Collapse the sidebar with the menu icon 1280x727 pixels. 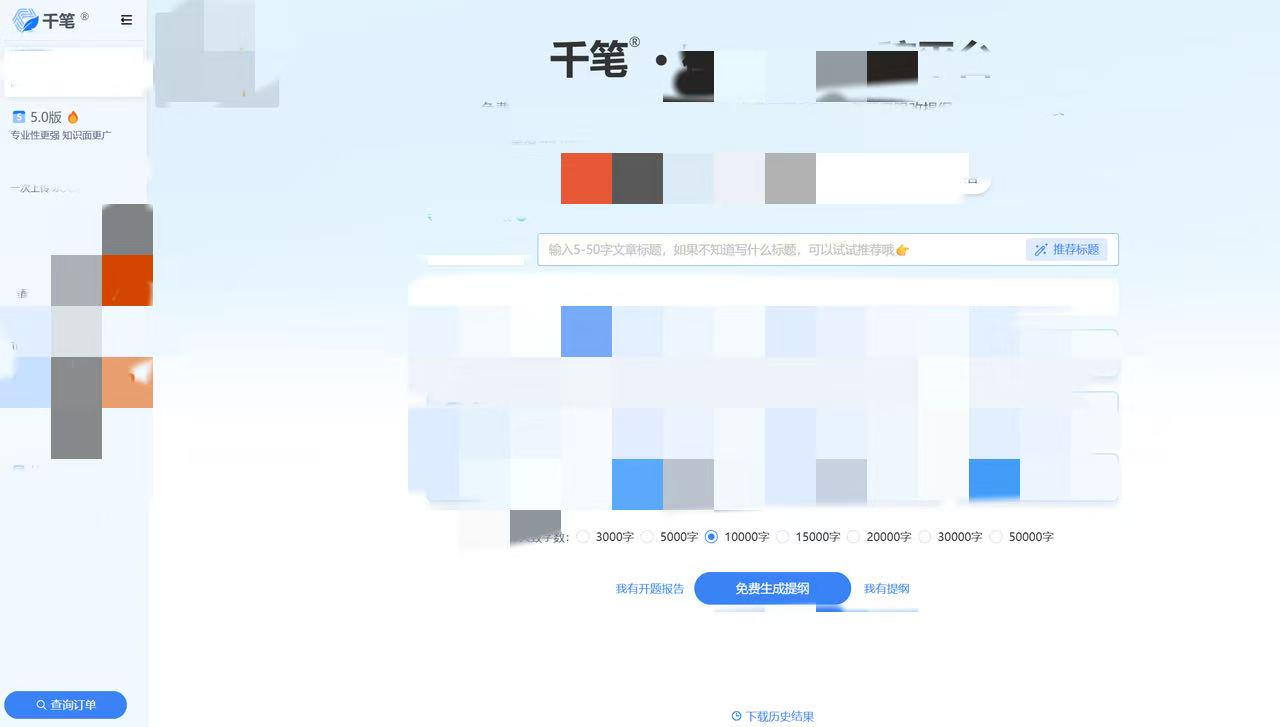click(126, 20)
